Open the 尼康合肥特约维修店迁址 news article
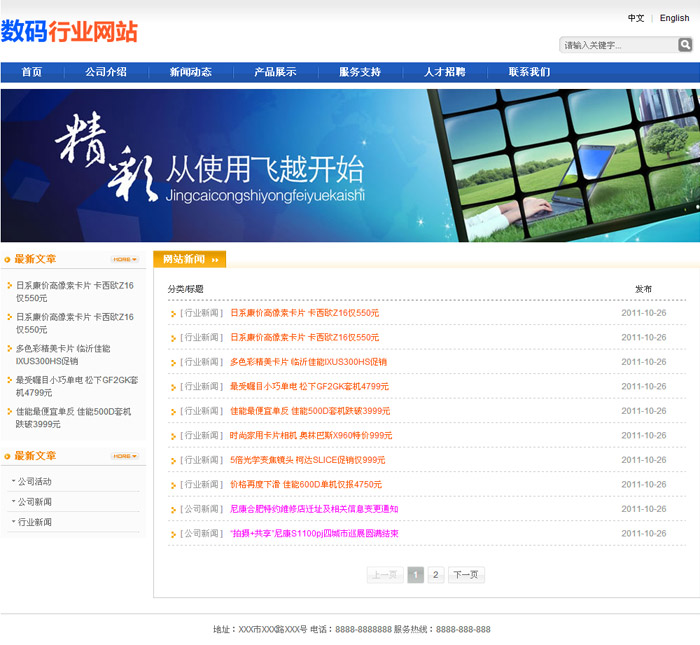This screenshot has height=645, width=700. coord(313,509)
